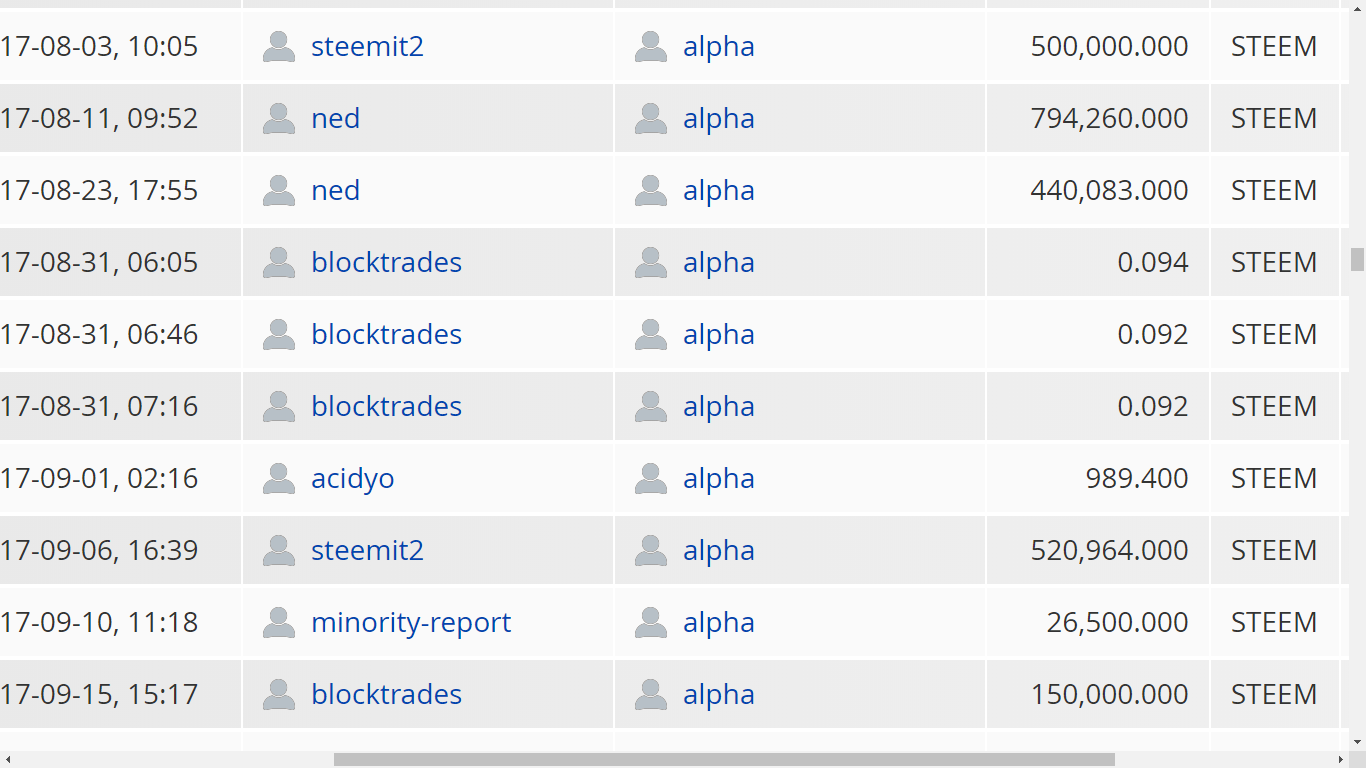Viewport: 1366px width, 768px height.
Task: Click avatar icon beside blocktrades at 06:05
Action: pyautogui.click(x=279, y=263)
